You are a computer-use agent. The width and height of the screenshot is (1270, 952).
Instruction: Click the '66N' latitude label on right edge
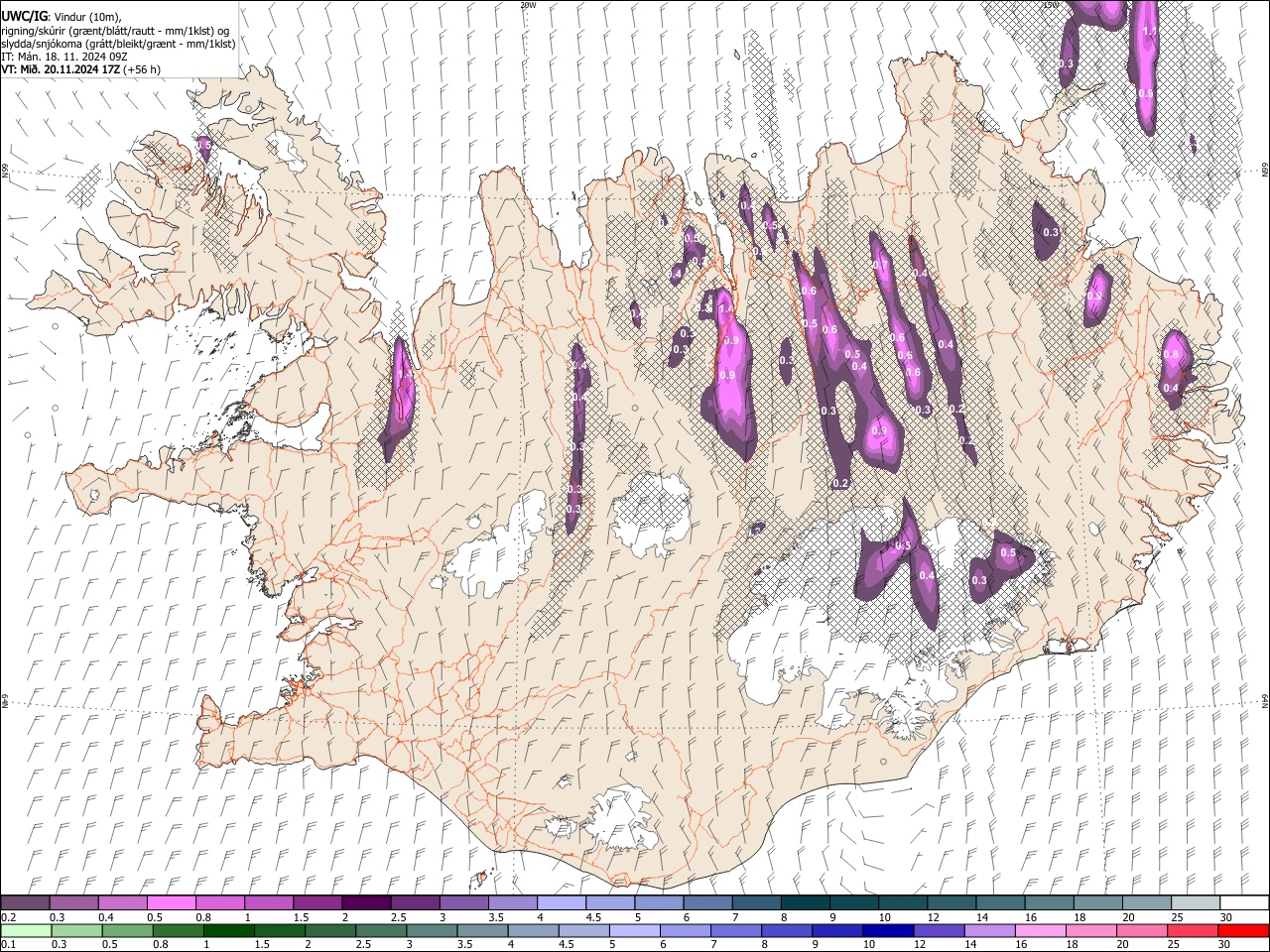click(1265, 172)
